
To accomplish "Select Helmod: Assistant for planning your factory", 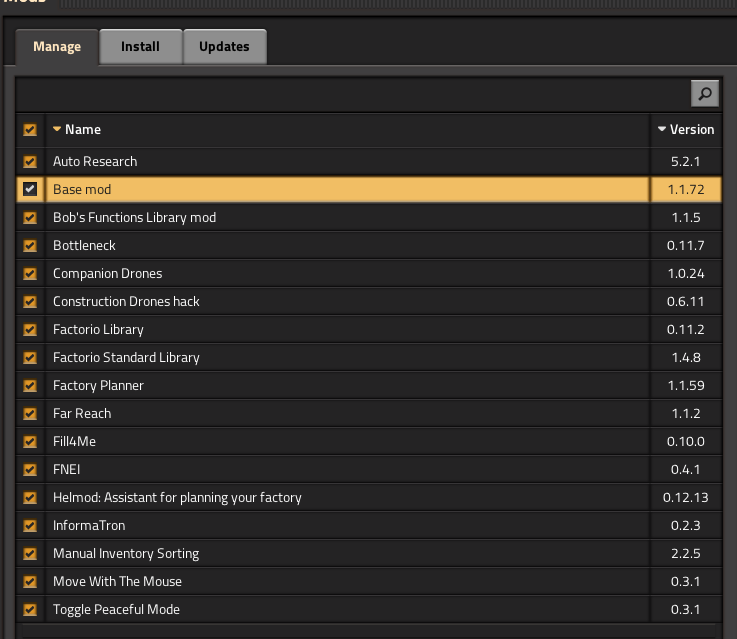I will [177, 498].
